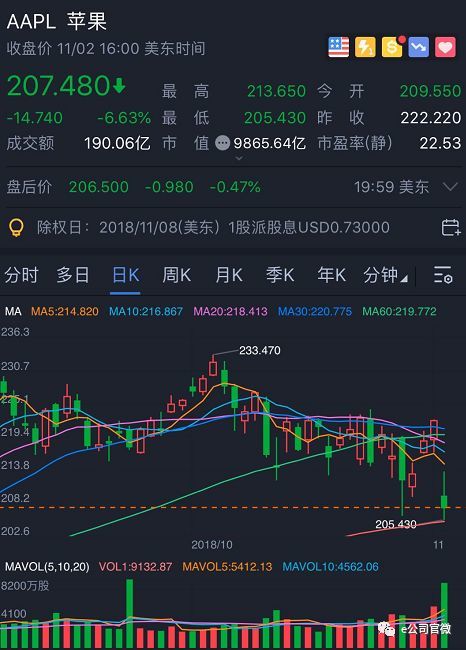Tap the US flag market icon
The width and height of the screenshot is (466, 650).
pyautogui.click(x=338, y=47)
